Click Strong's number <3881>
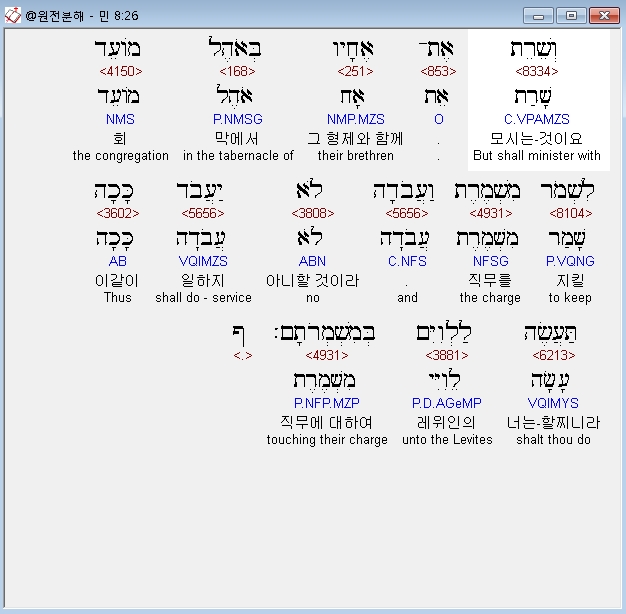 click(447, 355)
